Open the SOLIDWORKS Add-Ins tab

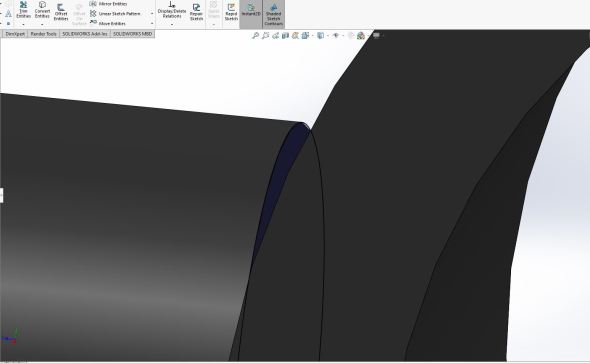tap(85, 34)
